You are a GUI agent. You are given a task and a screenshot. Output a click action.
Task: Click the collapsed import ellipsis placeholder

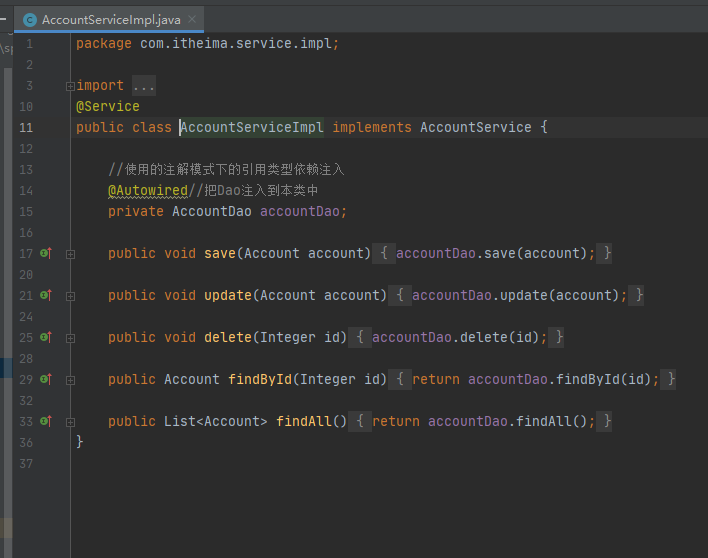(x=144, y=86)
